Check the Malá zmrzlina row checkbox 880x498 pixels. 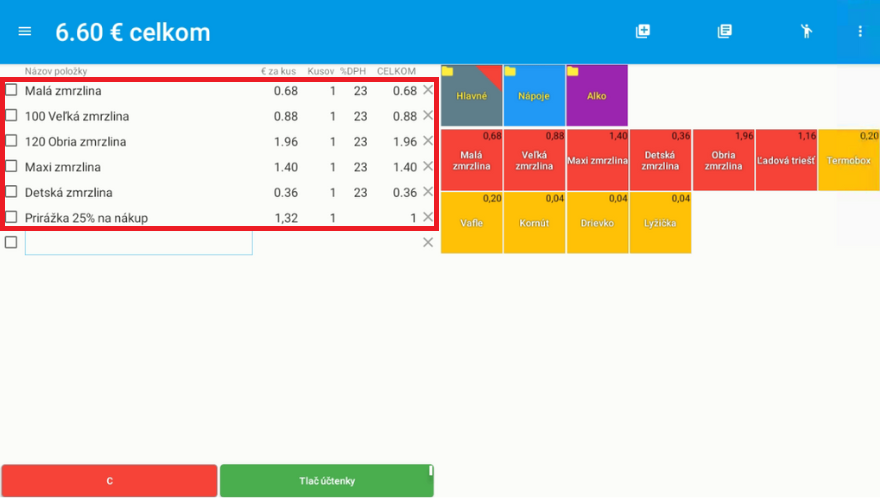pyautogui.click(x=11, y=90)
